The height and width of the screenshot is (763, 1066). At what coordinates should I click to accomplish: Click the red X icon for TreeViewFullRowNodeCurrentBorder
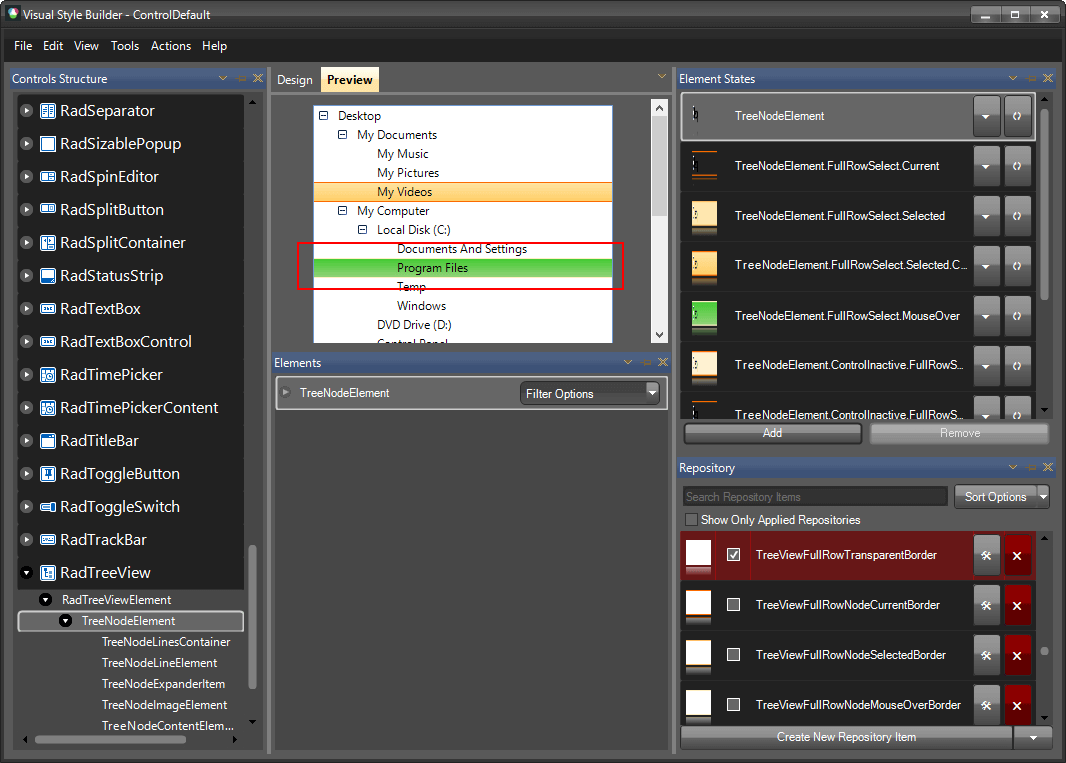(x=1018, y=605)
